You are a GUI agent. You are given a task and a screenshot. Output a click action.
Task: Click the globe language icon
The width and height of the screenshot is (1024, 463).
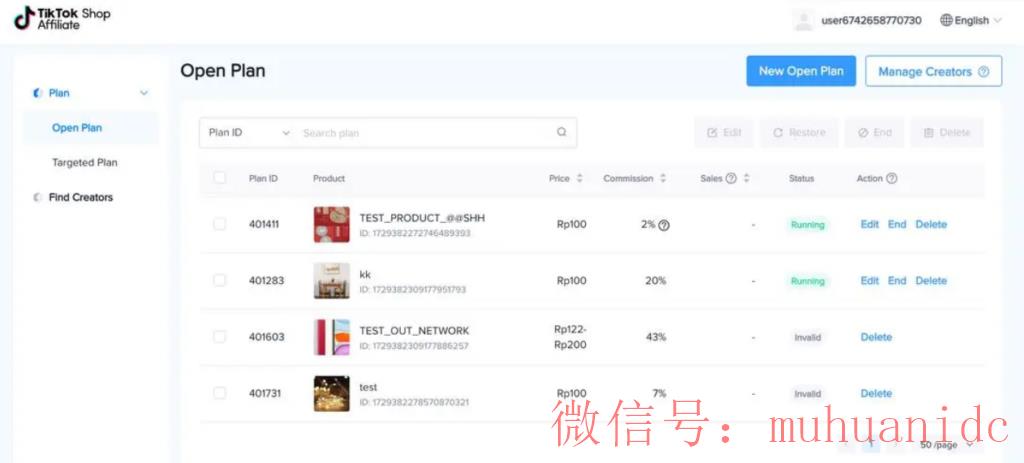(x=946, y=20)
